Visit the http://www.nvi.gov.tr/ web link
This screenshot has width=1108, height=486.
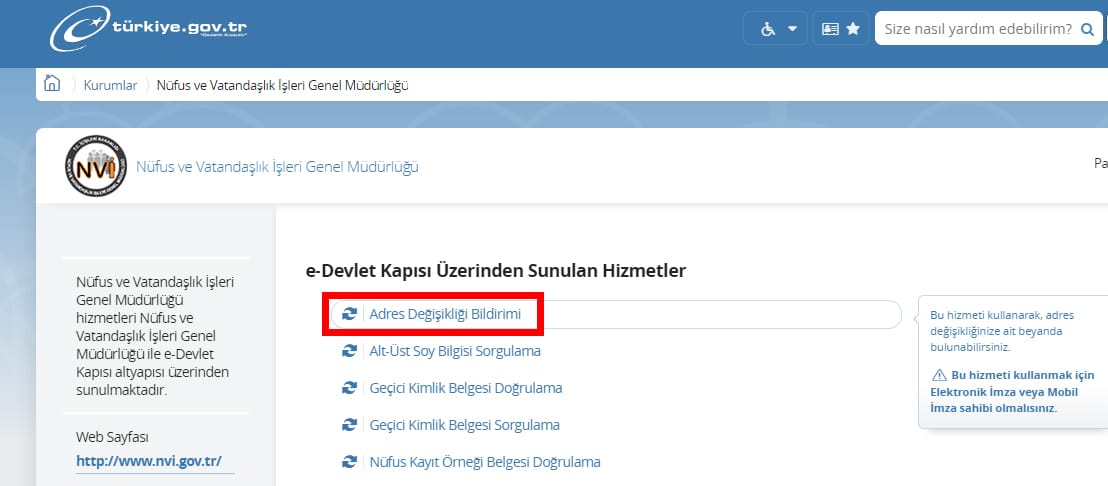click(x=149, y=462)
